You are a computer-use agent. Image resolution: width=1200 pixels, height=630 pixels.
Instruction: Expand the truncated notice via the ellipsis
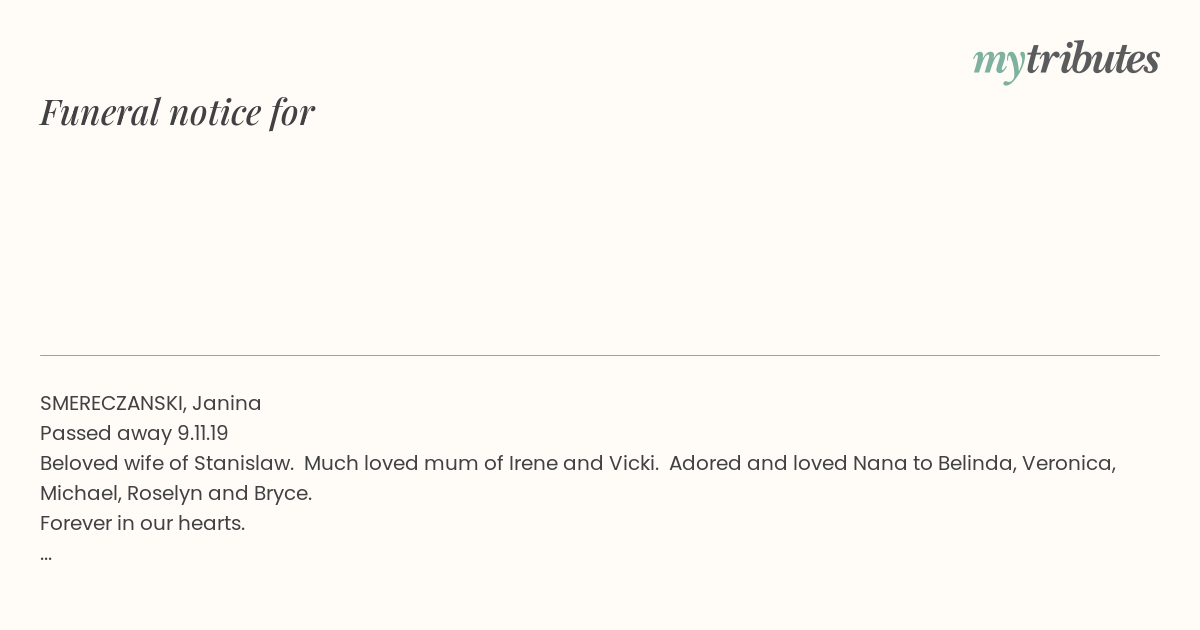pyautogui.click(x=46, y=555)
